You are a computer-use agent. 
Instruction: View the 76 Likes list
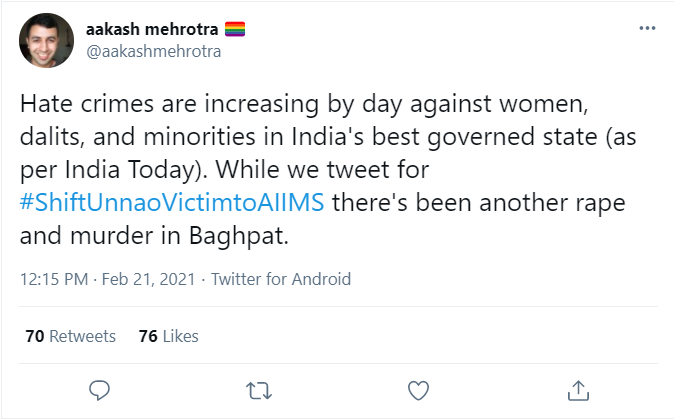coord(168,336)
